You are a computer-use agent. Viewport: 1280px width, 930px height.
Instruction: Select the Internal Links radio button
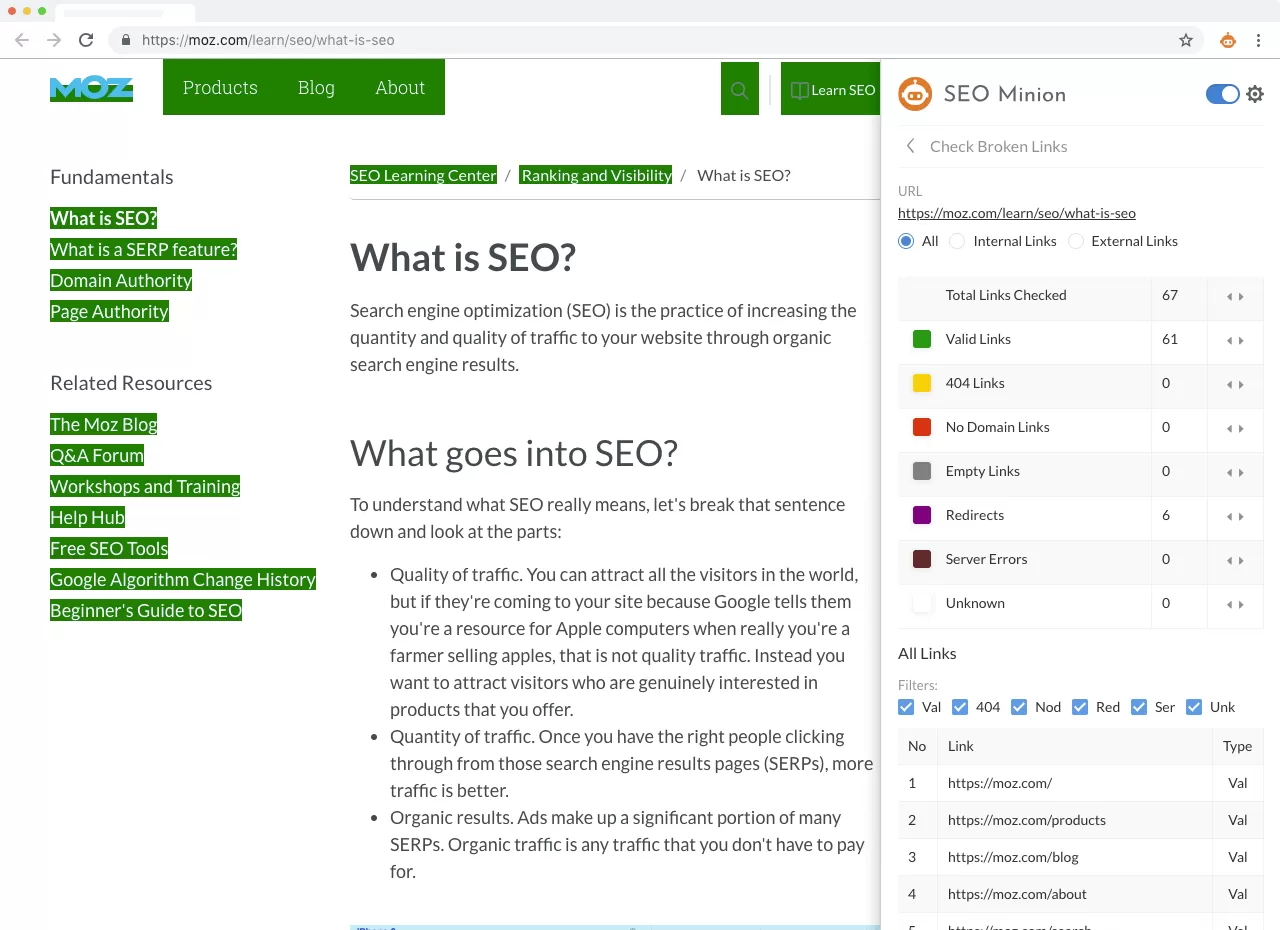point(957,241)
